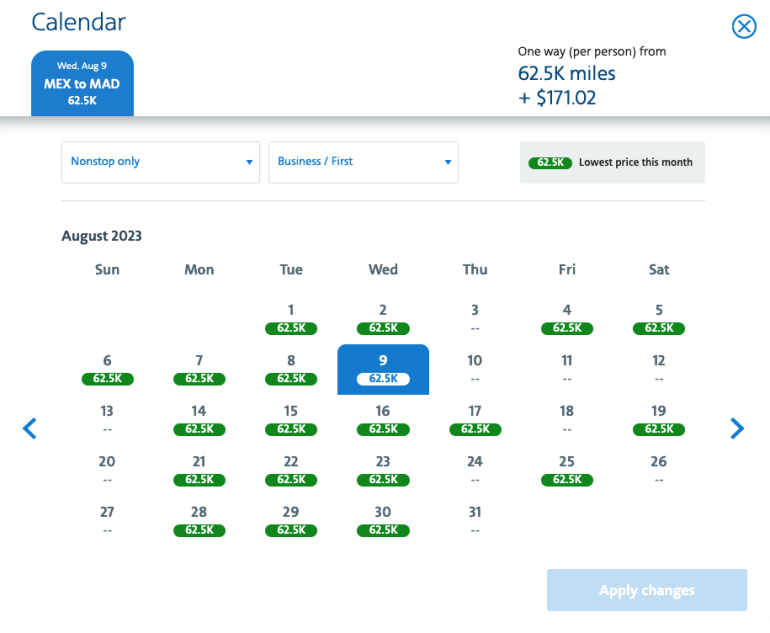Image resolution: width=770 pixels, height=633 pixels.
Task: Select Sunday August 6 date
Action: [107, 369]
